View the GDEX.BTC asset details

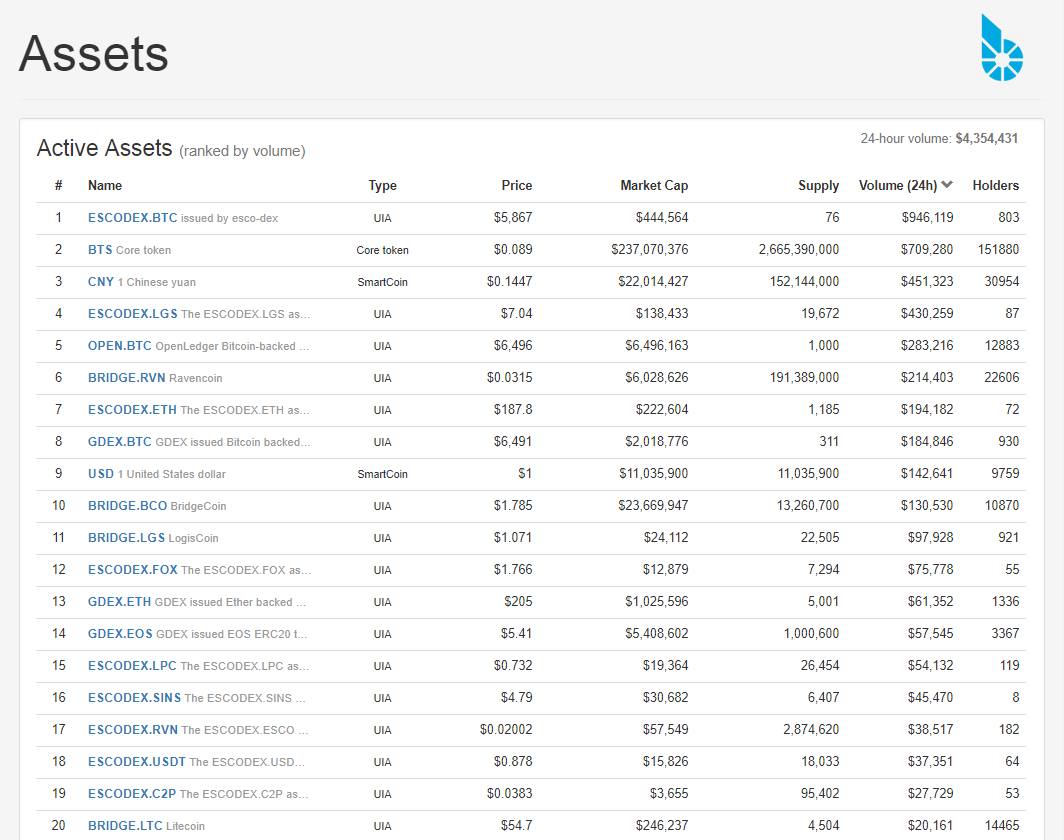tap(119, 442)
